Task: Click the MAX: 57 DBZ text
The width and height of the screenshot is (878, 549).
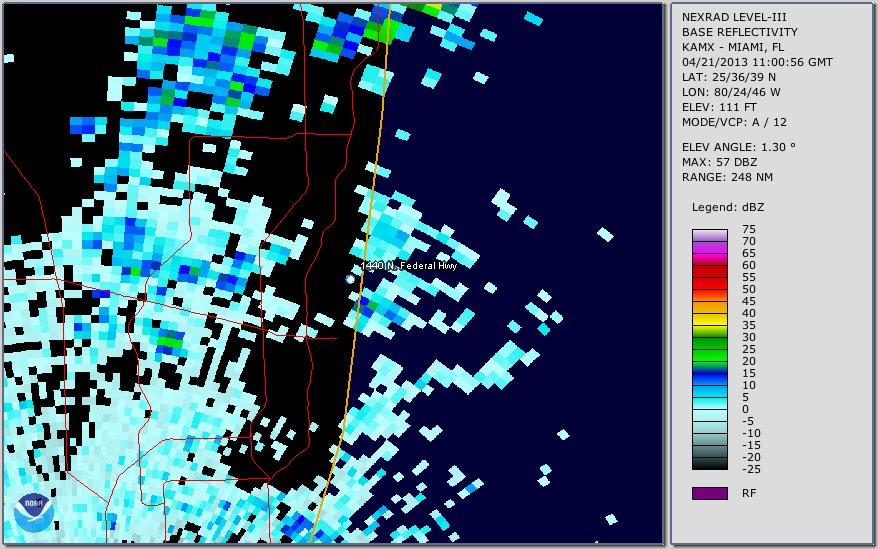Action: [x=719, y=162]
